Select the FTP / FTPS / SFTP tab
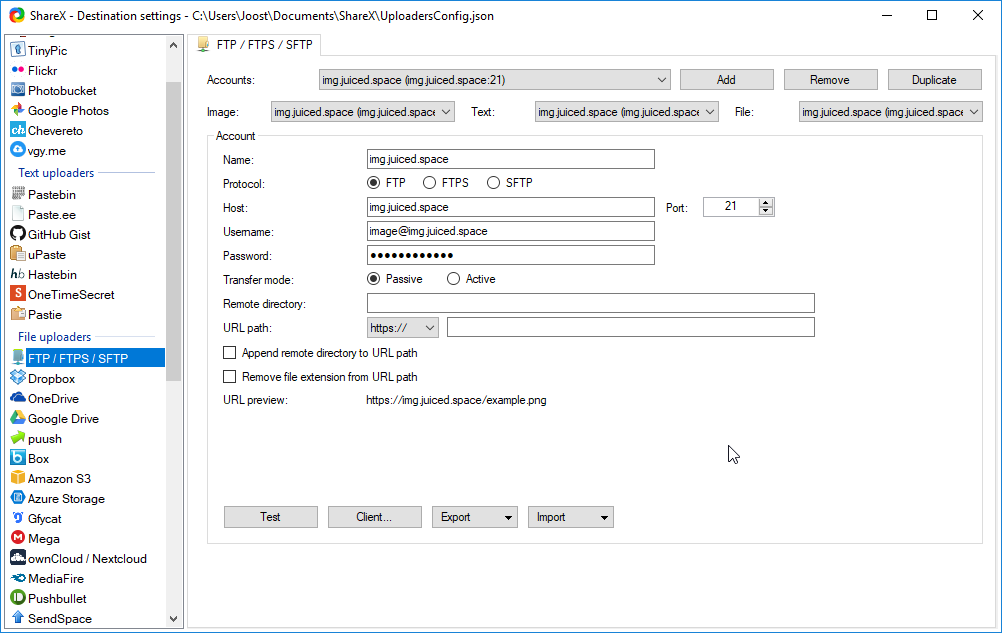Viewport: 1002px width, 633px height. (254, 45)
